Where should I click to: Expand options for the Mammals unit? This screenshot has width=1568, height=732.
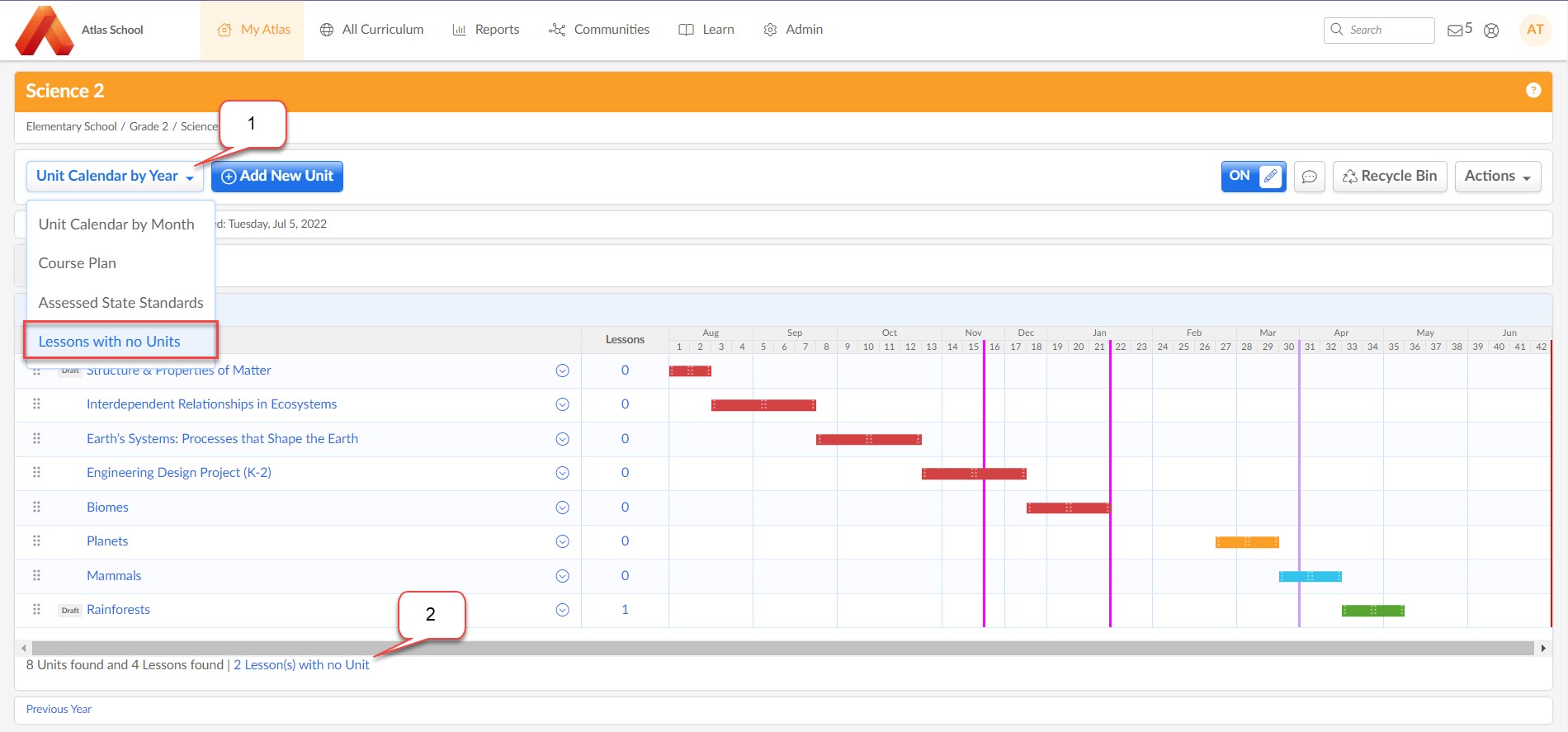click(x=562, y=576)
